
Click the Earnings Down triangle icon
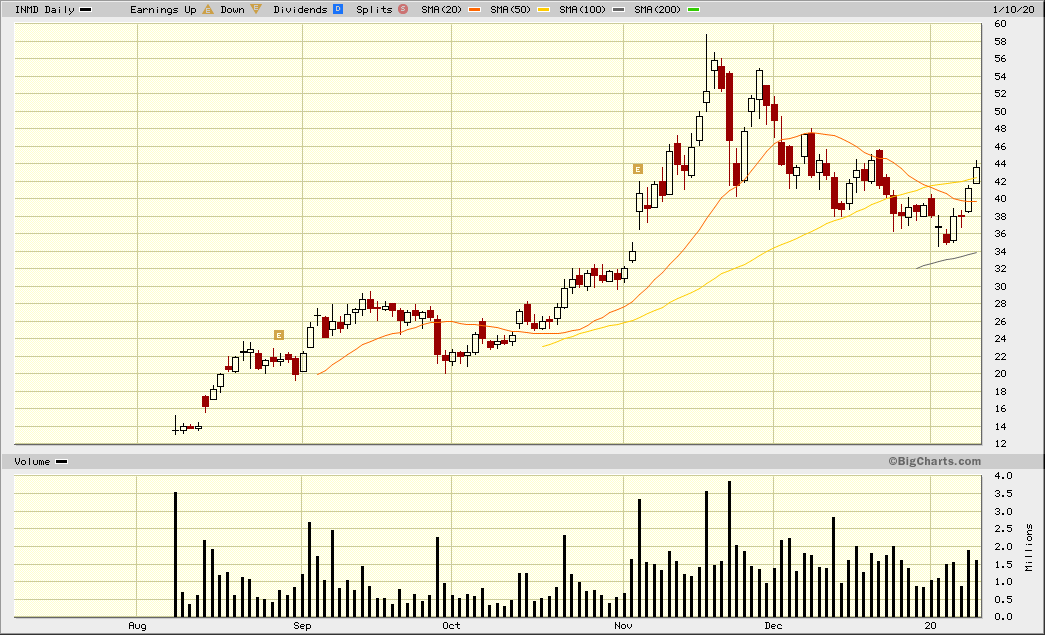point(256,9)
